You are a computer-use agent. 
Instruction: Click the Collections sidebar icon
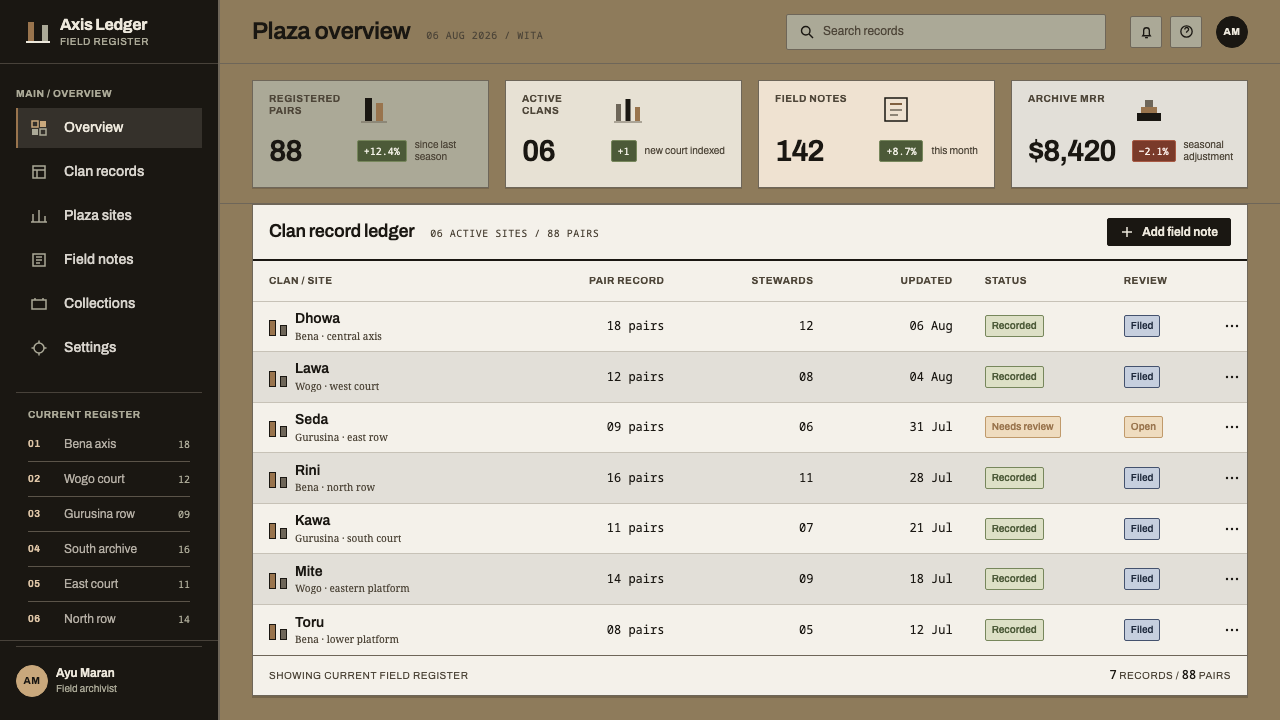click(39, 304)
